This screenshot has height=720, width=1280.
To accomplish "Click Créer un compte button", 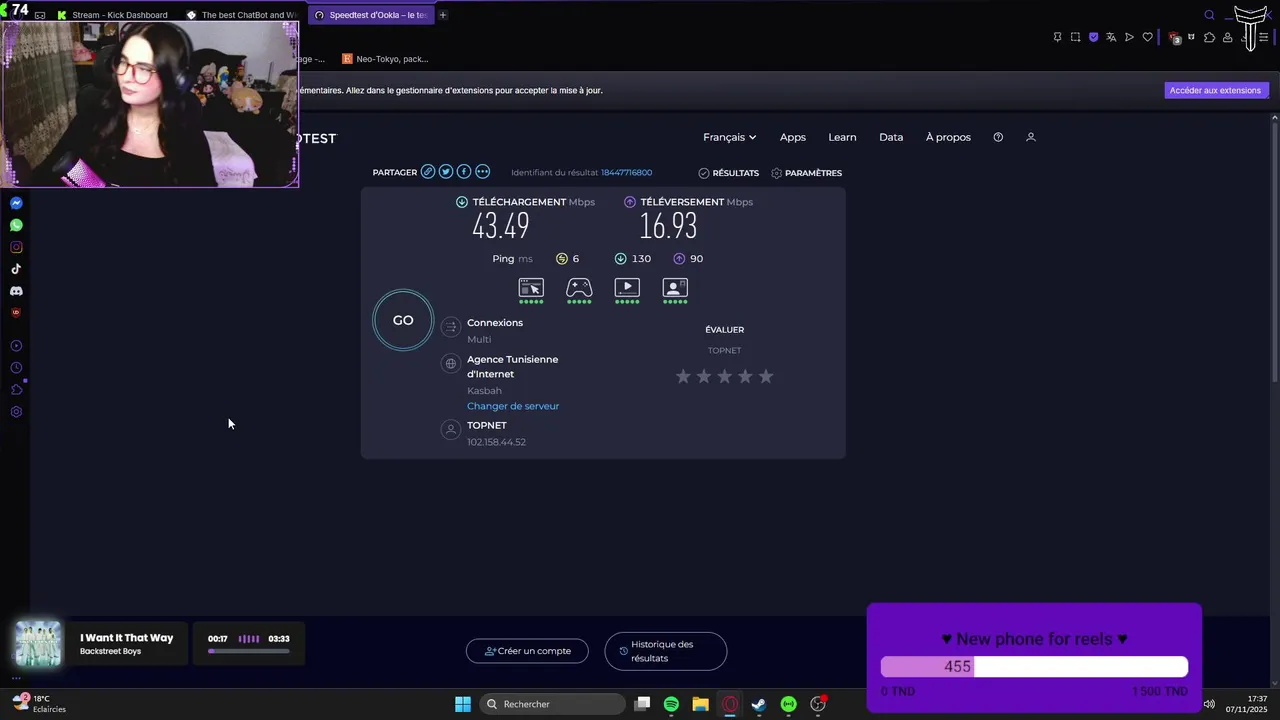I will (x=528, y=651).
